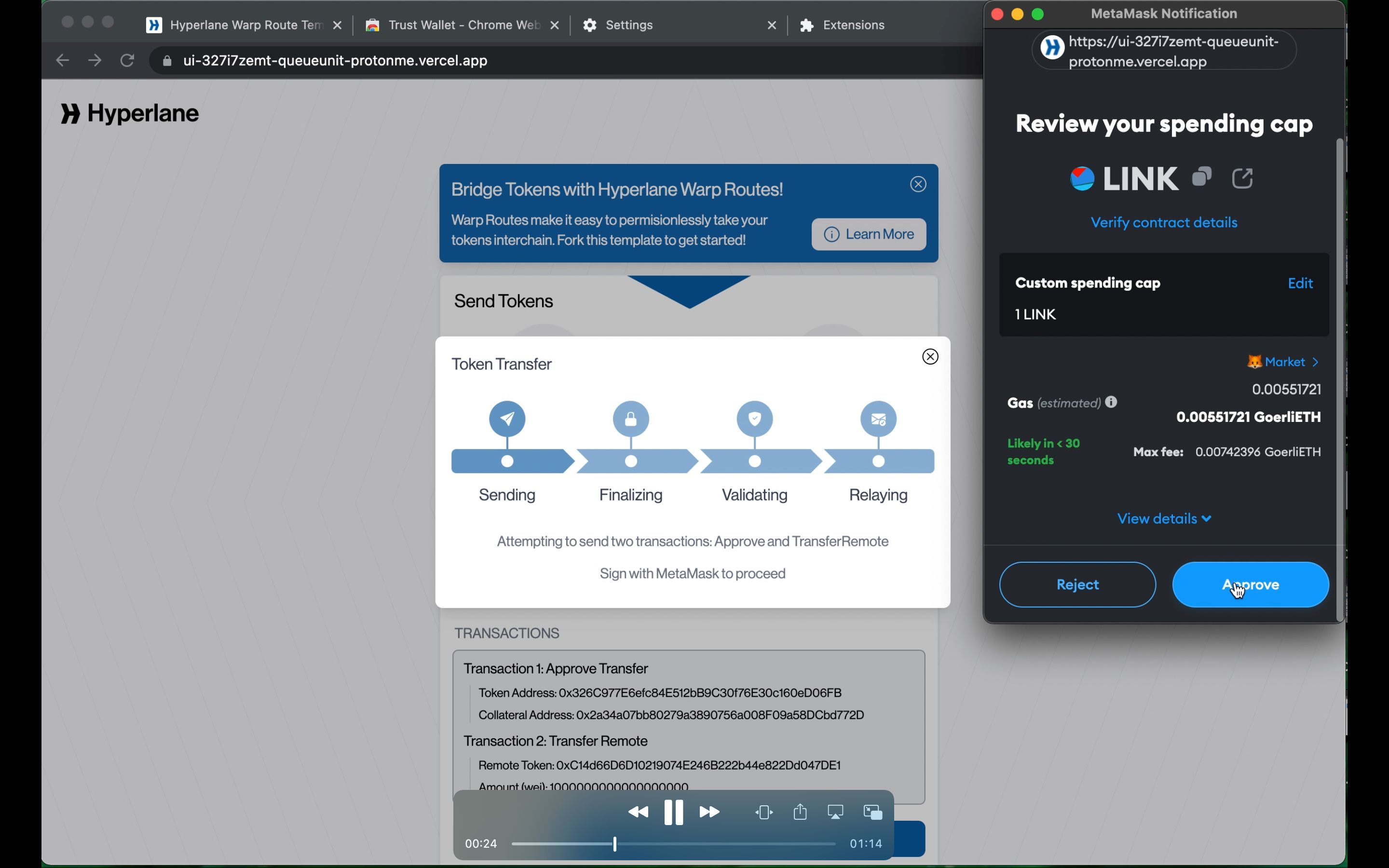This screenshot has height=868, width=1389.
Task: Click the browser back arrow
Action: point(63,60)
